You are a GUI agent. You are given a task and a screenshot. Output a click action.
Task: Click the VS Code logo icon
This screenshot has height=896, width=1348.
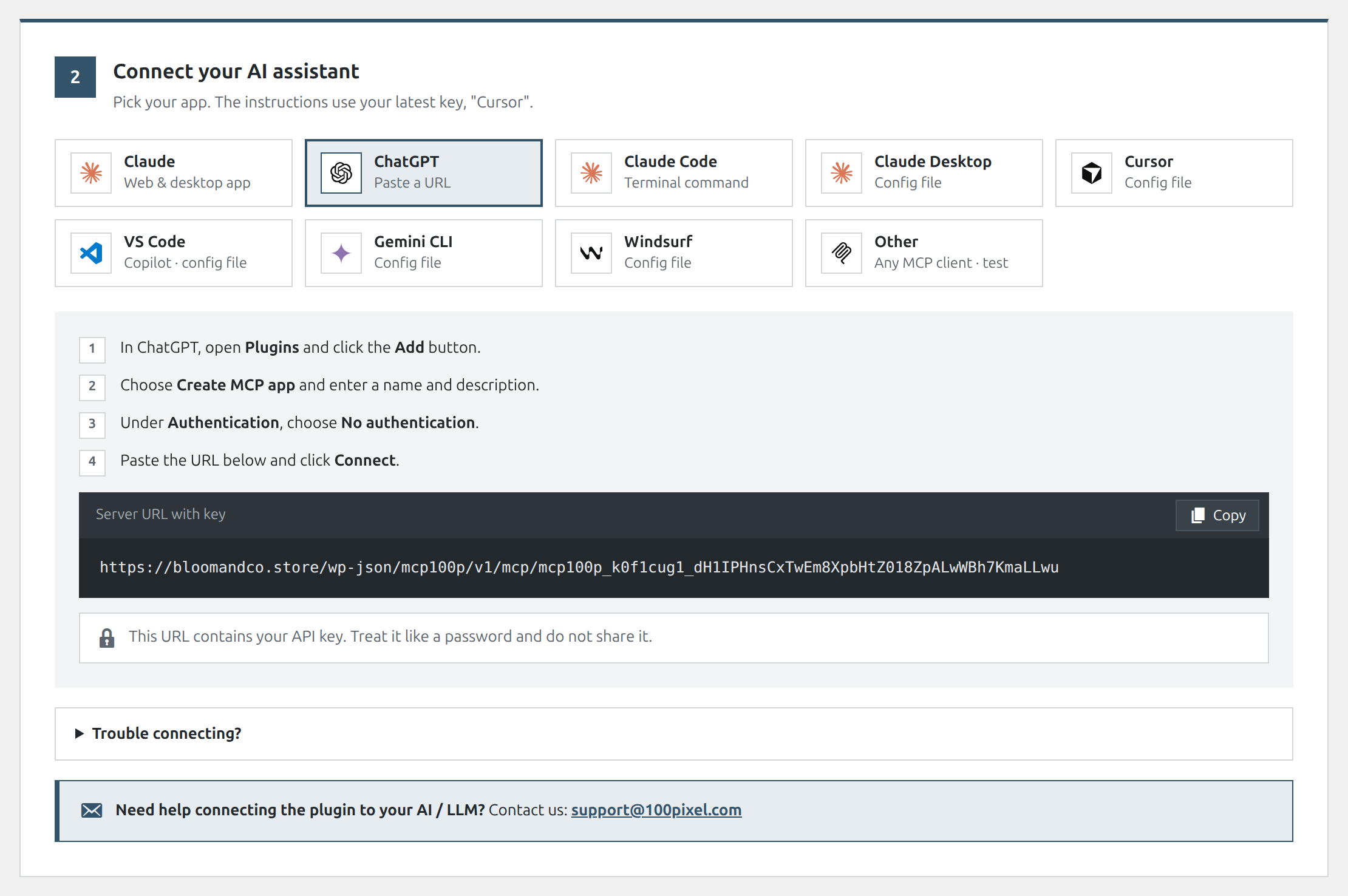pos(91,253)
